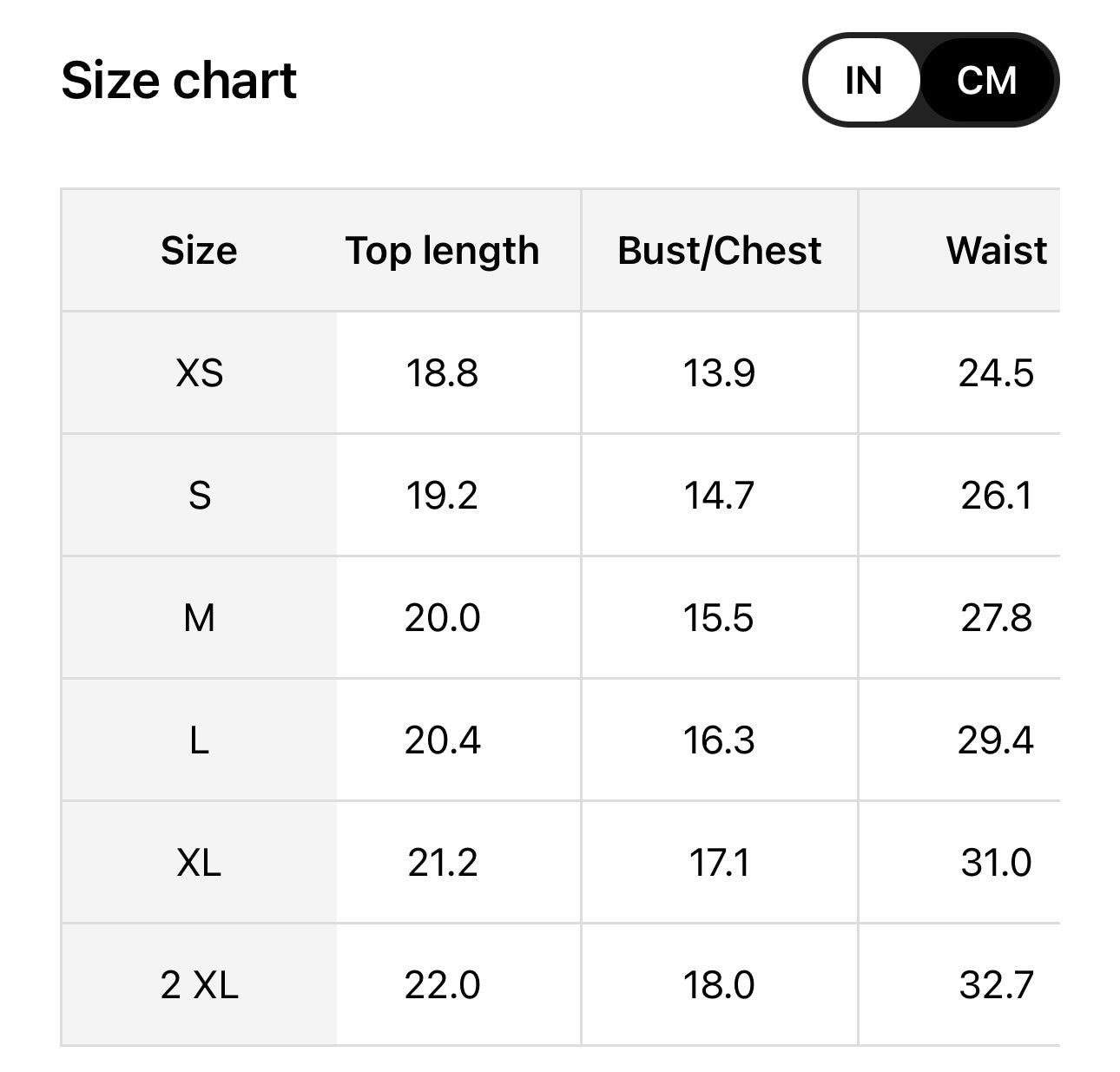The width and height of the screenshot is (1120, 1072).
Task: Click the Bust/Chest column header
Action: 719,250
